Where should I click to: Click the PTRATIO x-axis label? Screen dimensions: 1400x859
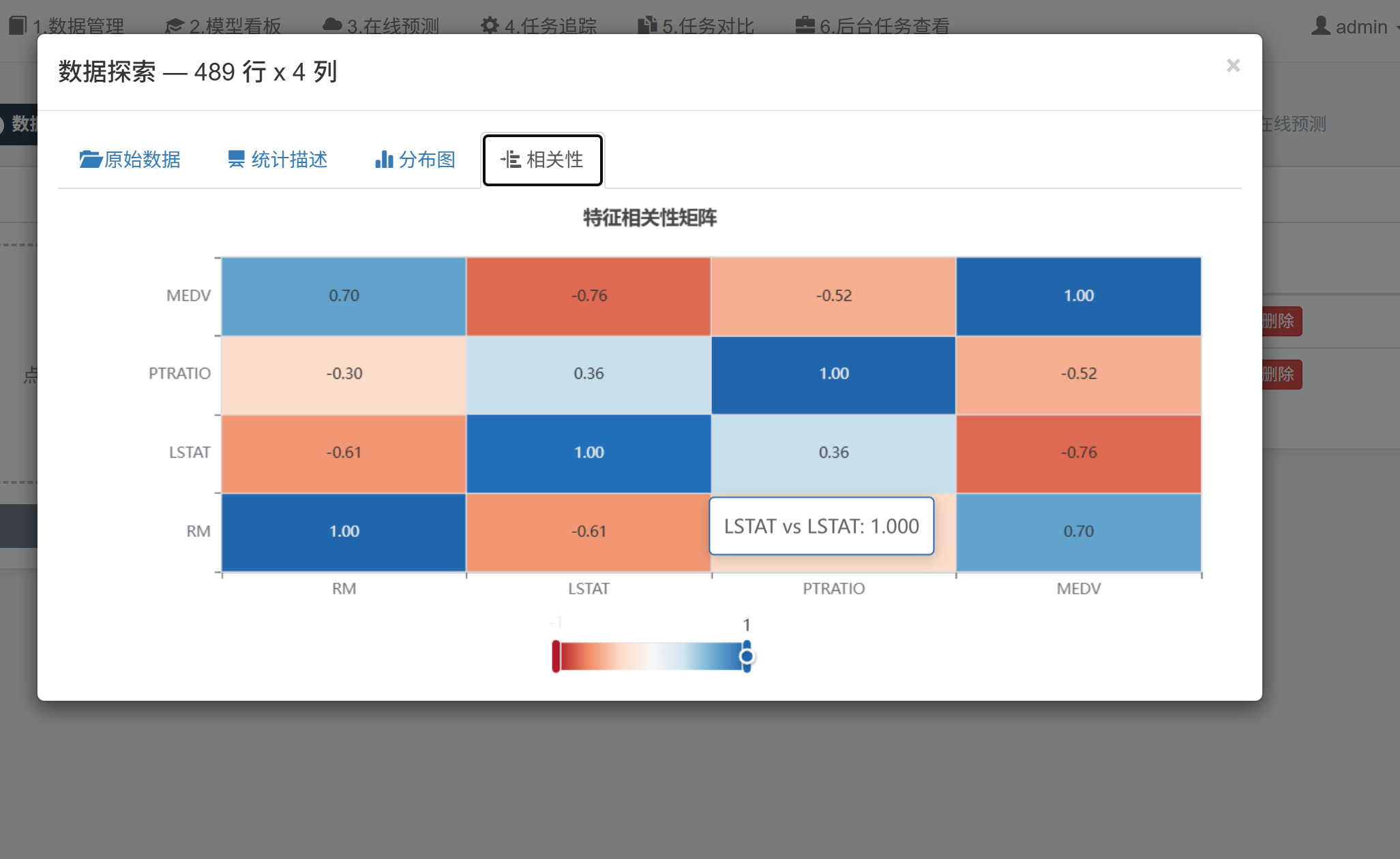click(833, 589)
